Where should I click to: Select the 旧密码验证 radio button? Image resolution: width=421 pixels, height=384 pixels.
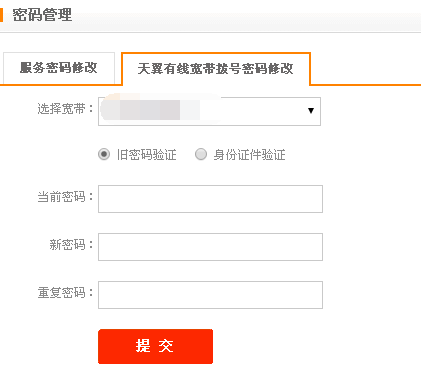(x=104, y=154)
